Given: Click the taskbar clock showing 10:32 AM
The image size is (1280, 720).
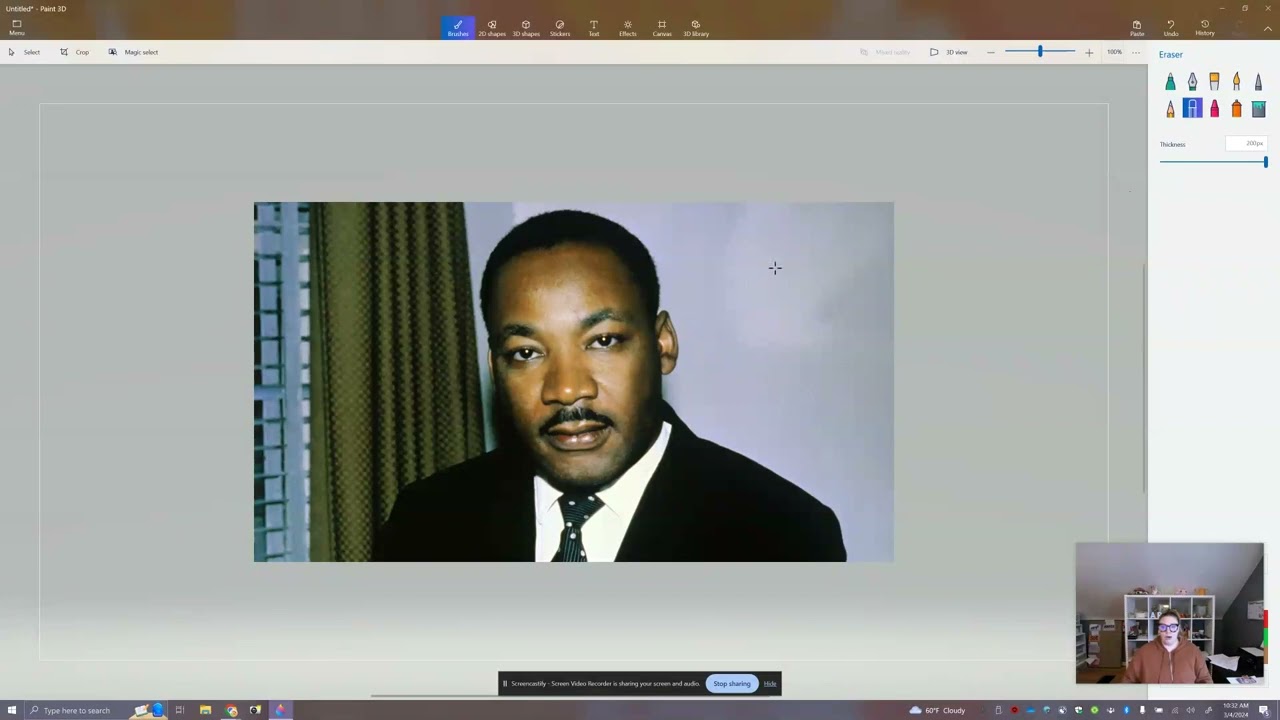Looking at the screenshot, I should pos(1235,710).
